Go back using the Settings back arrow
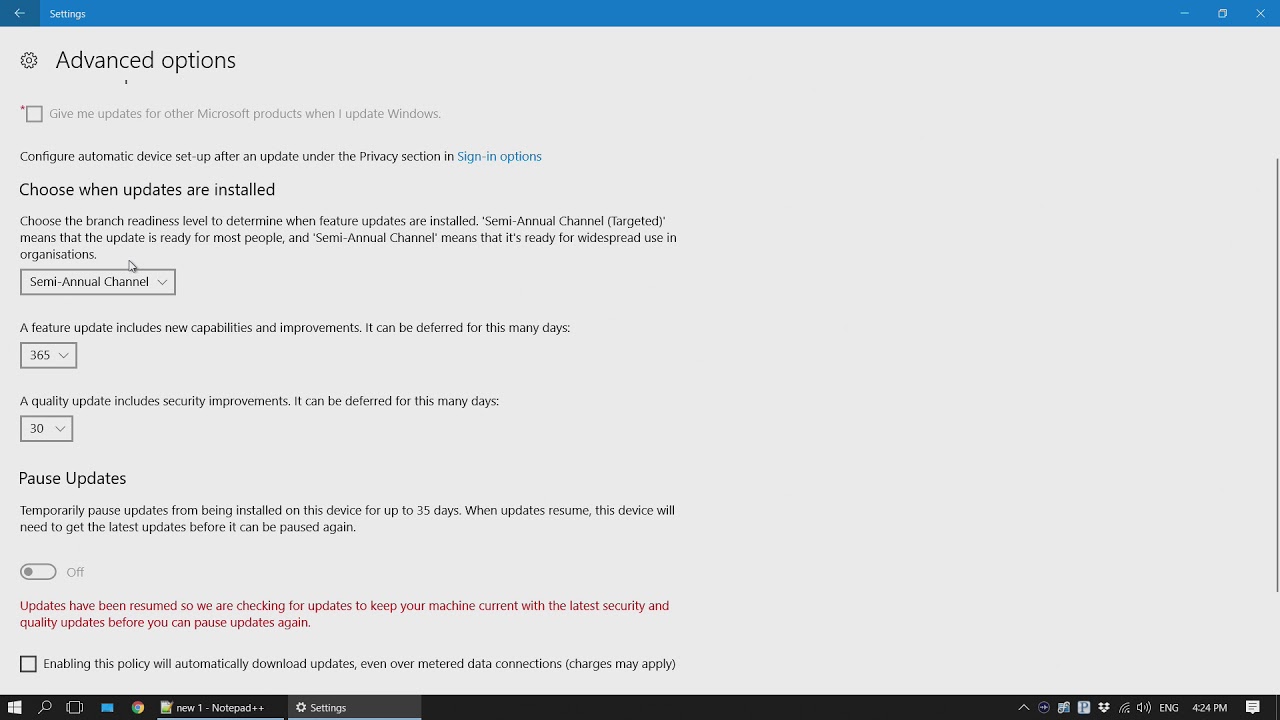 pyautogui.click(x=19, y=13)
